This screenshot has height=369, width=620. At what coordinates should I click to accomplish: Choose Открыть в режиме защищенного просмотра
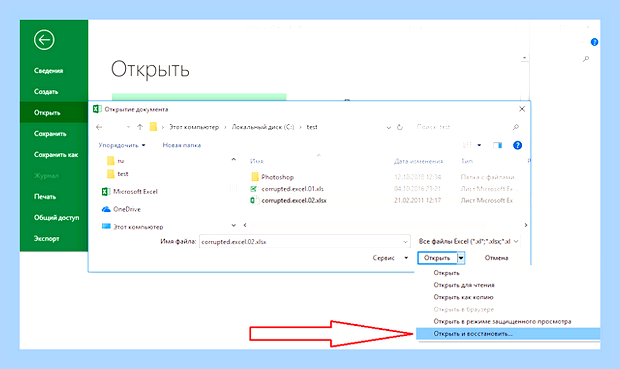click(x=502, y=321)
